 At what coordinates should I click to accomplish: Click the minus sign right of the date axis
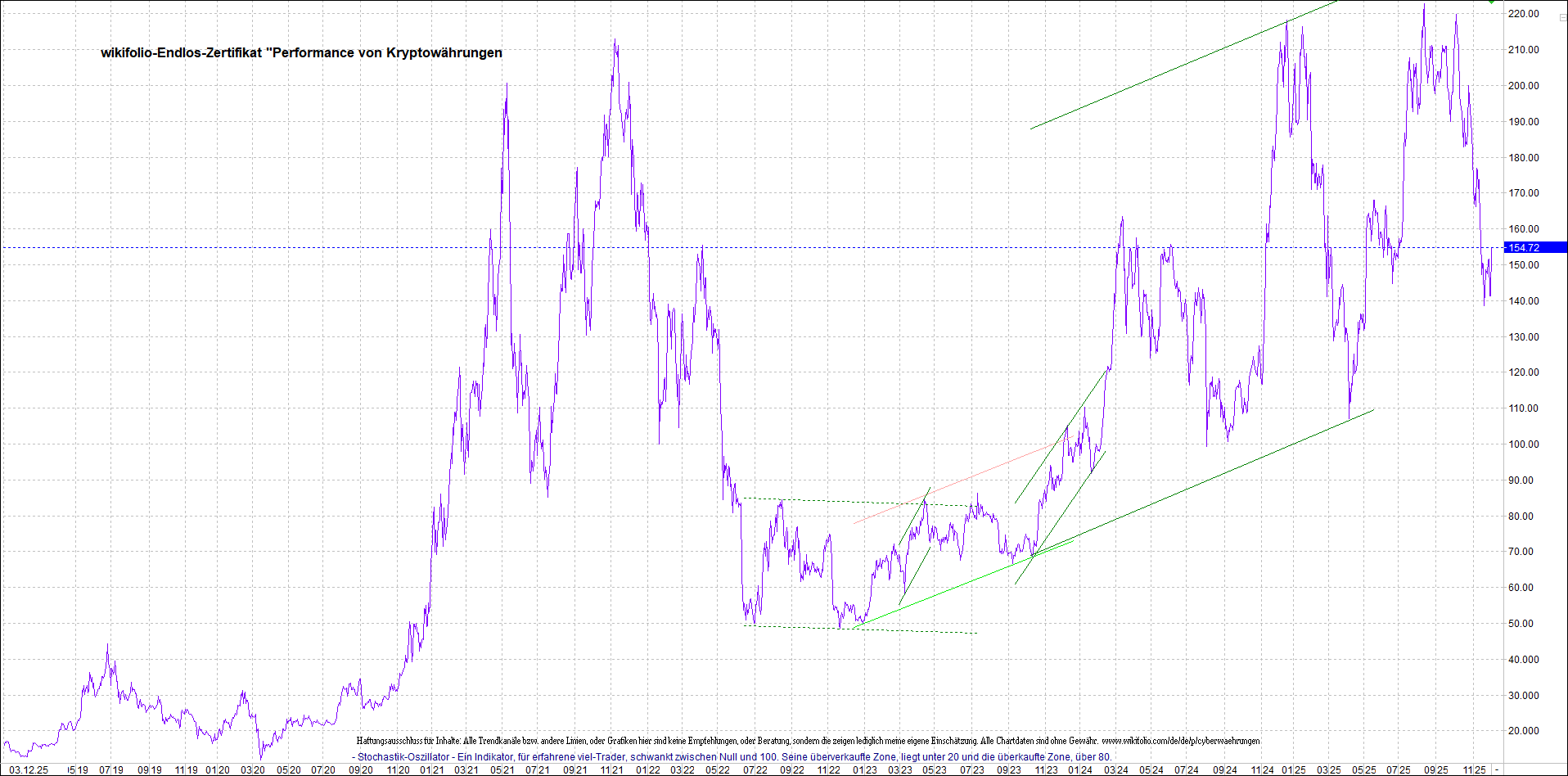[x=1497, y=769]
